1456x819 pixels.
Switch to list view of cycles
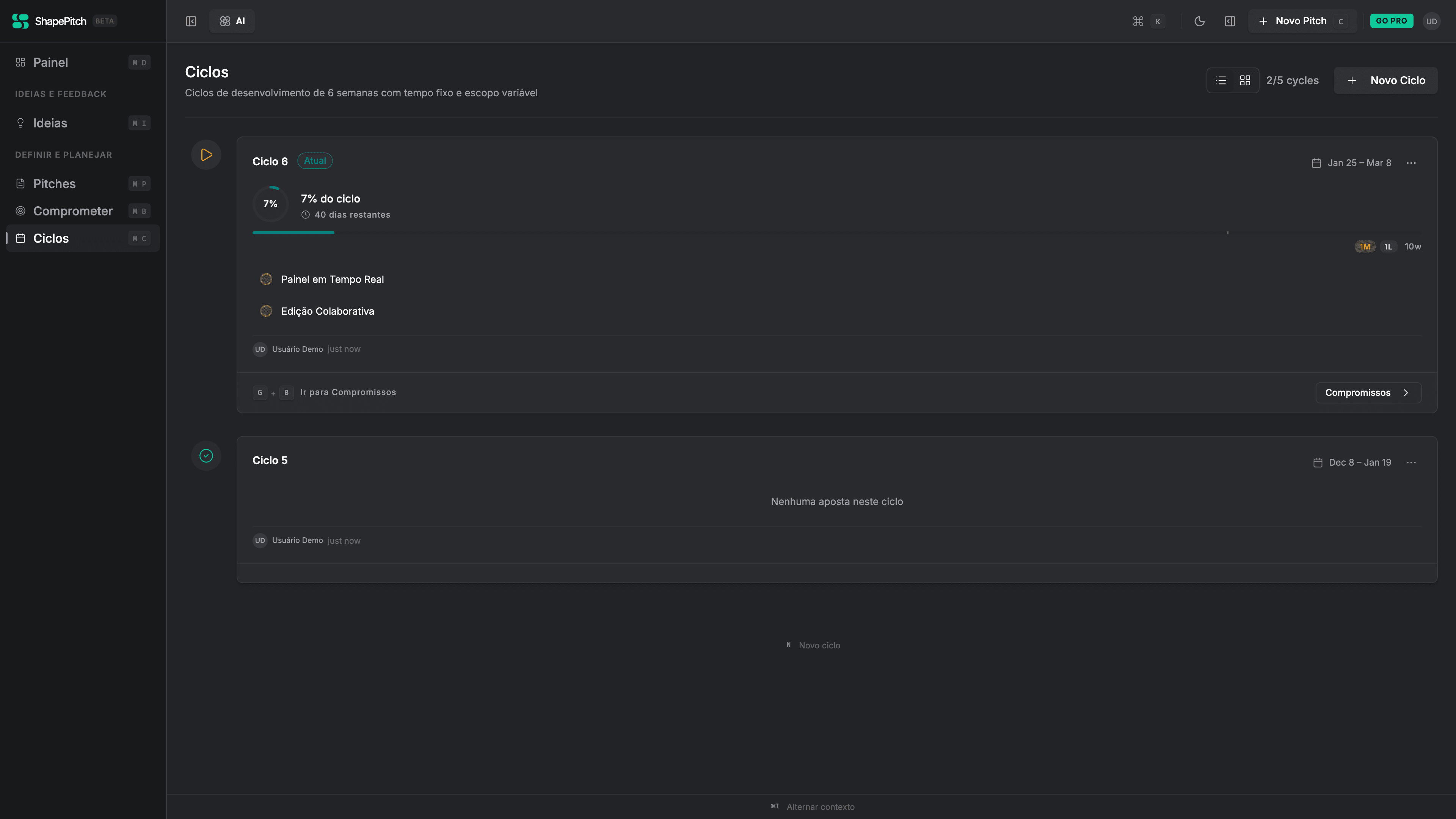(x=1221, y=80)
